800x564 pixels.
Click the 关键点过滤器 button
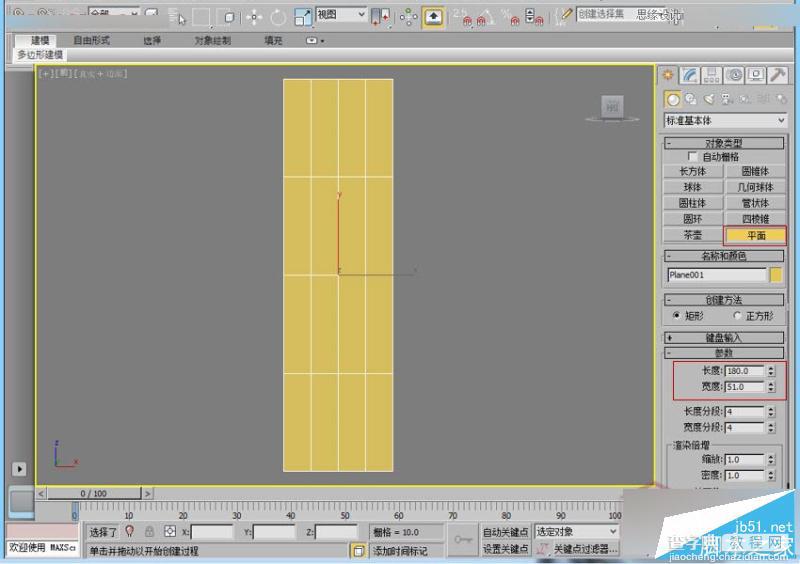pyautogui.click(x=585, y=549)
